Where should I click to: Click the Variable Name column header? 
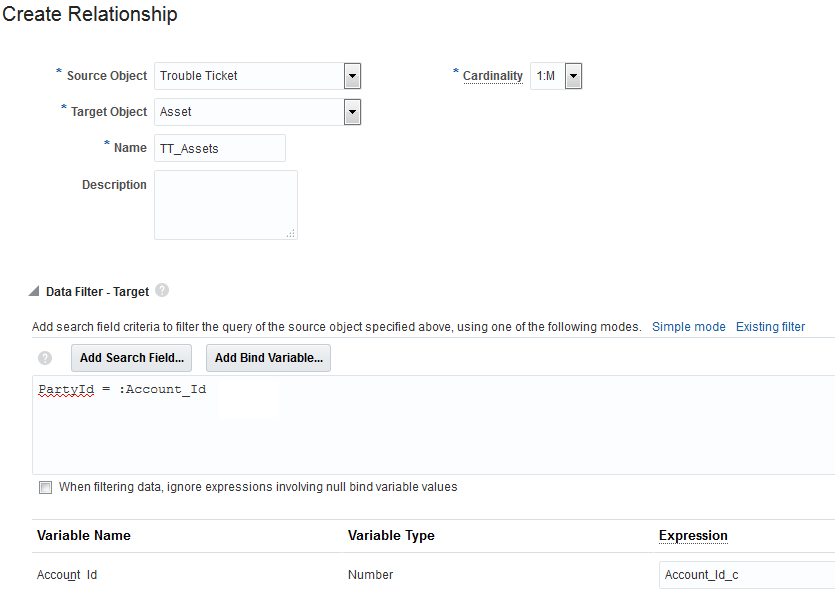pyautogui.click(x=84, y=536)
